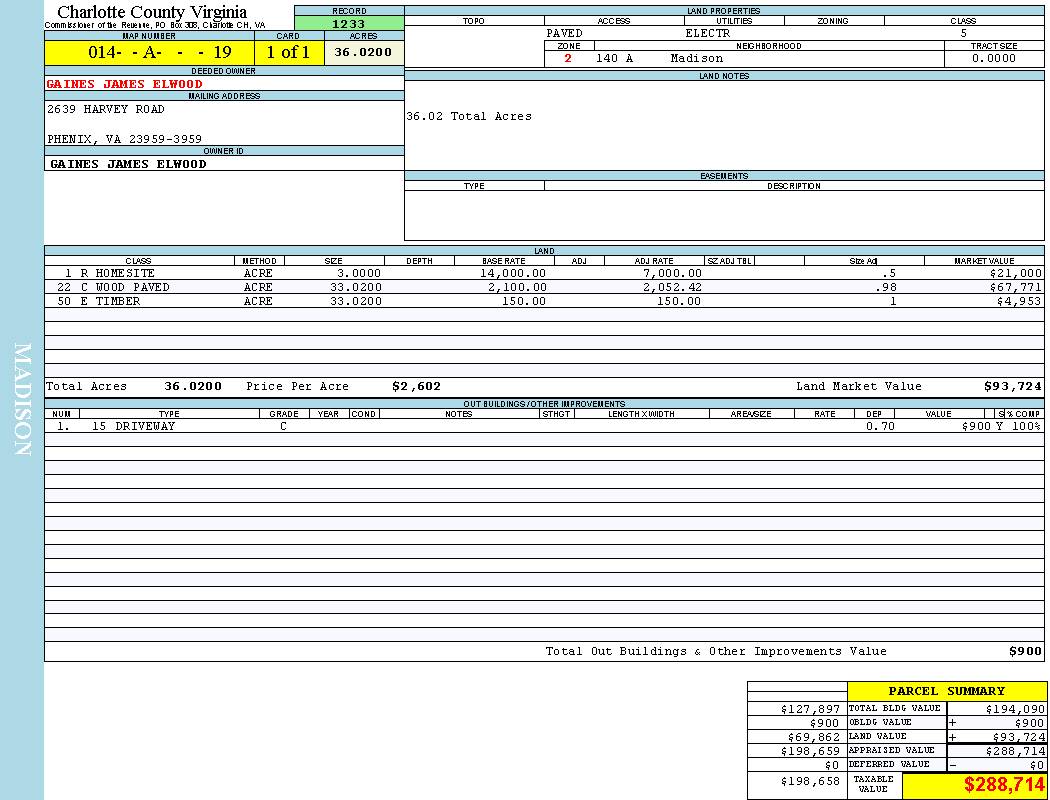
Task: Click the Land Market Value total $93,724
Action: point(1012,386)
